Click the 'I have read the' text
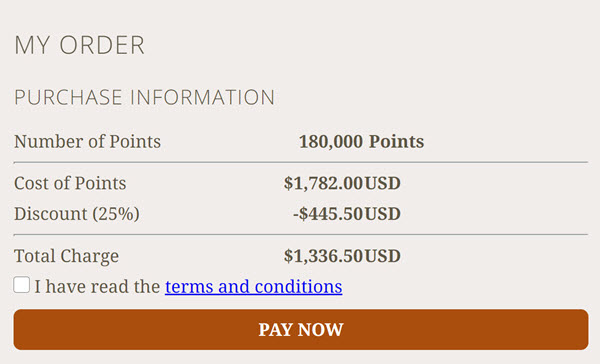This screenshot has height=364, width=600. point(97,287)
